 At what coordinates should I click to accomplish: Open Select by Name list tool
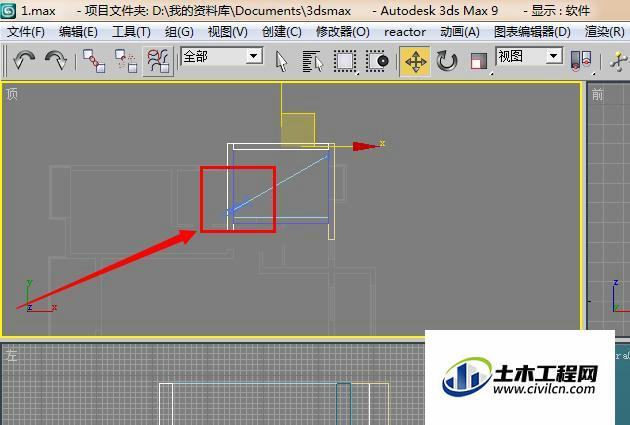click(313, 61)
